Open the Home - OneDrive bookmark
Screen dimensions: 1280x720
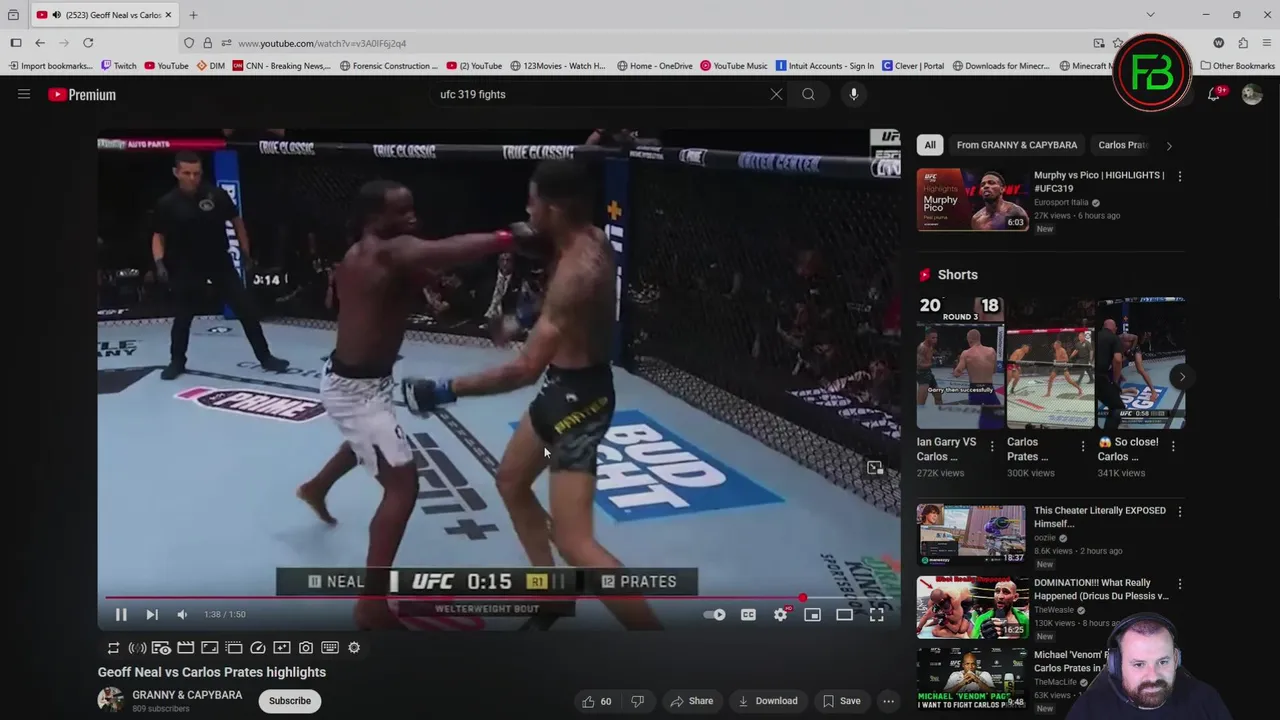point(655,66)
